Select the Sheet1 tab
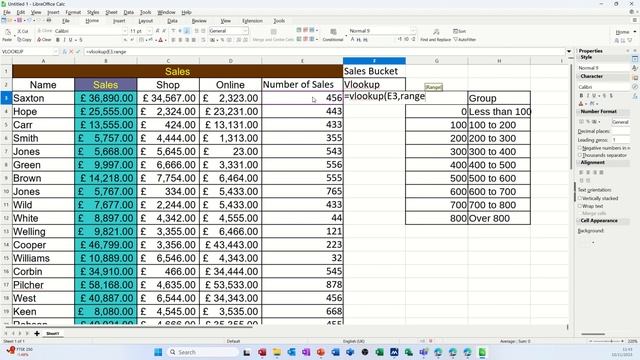 point(52,333)
